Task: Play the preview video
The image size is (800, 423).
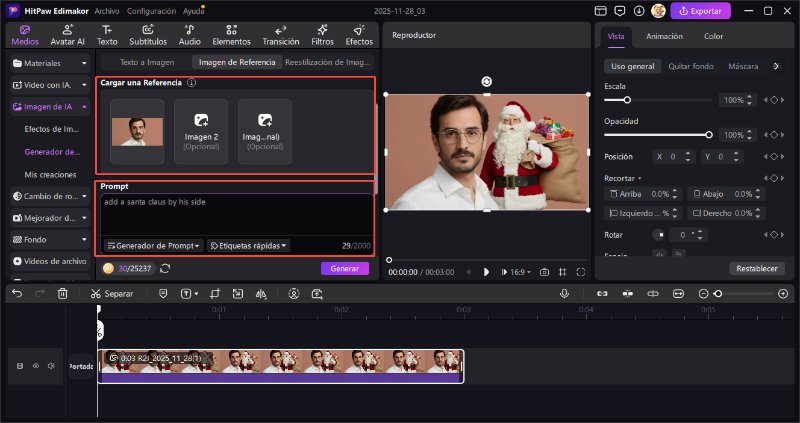Action: [486, 272]
